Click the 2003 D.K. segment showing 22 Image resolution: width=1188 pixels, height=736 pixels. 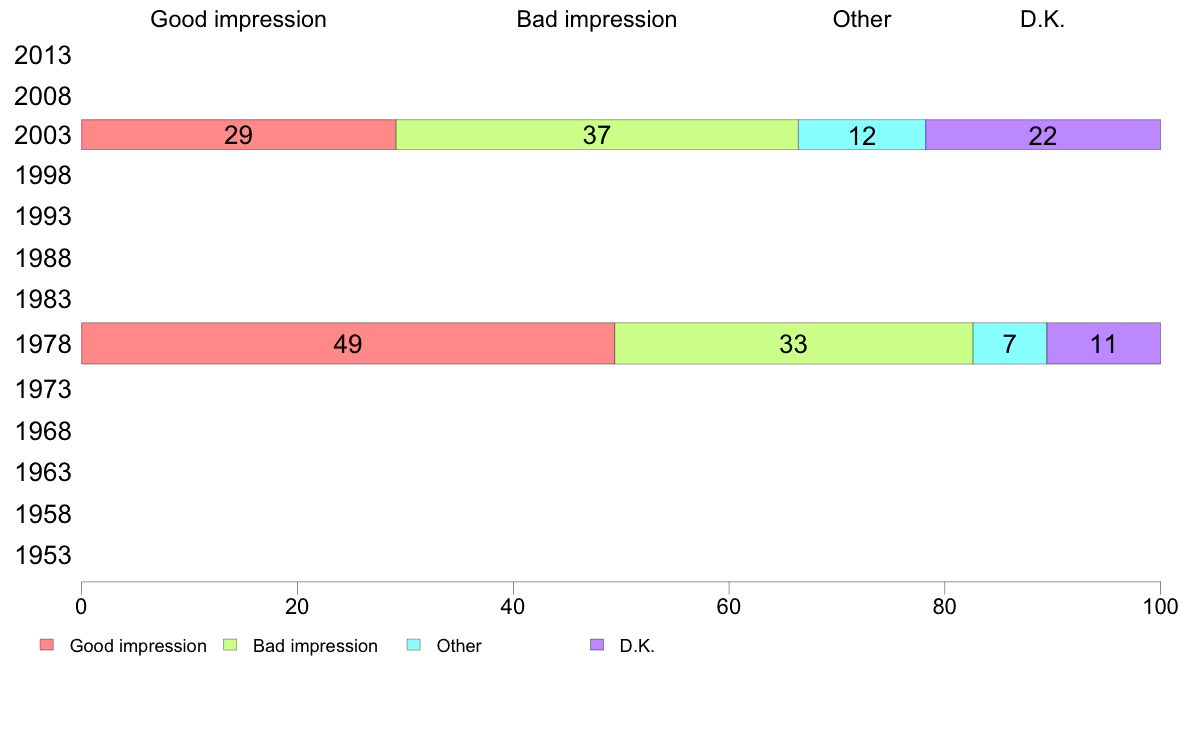click(x=1042, y=135)
